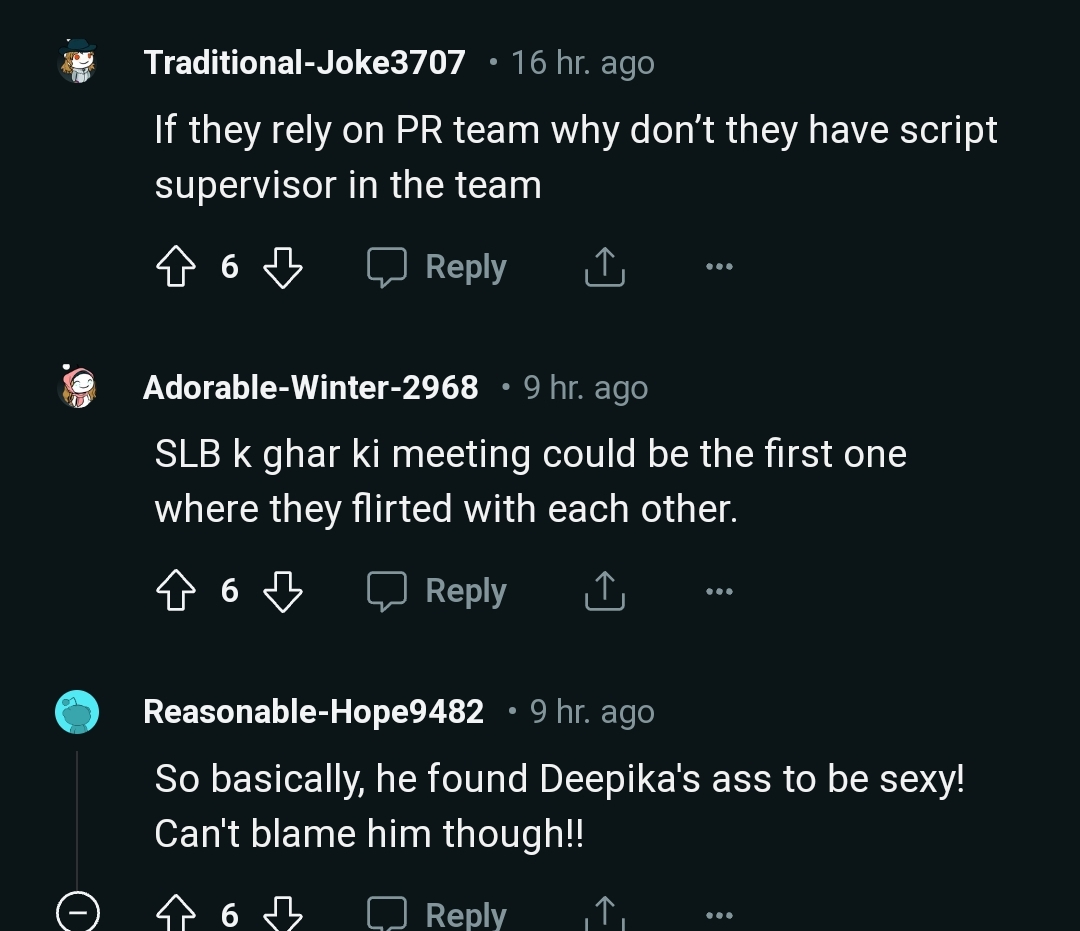This screenshot has height=931, width=1080.
Task: Open Traditional-Joke3707's user profile
Action: tap(304, 62)
